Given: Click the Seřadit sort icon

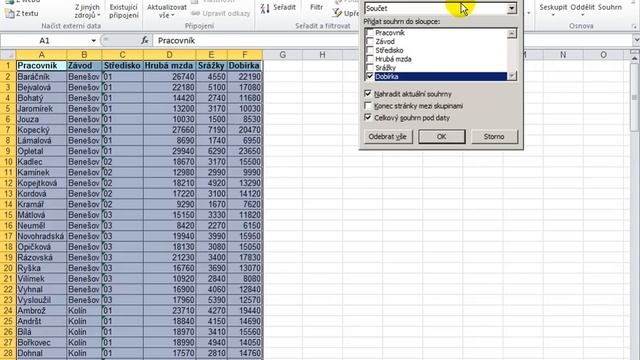Looking at the screenshot, I should [x=265, y=8].
